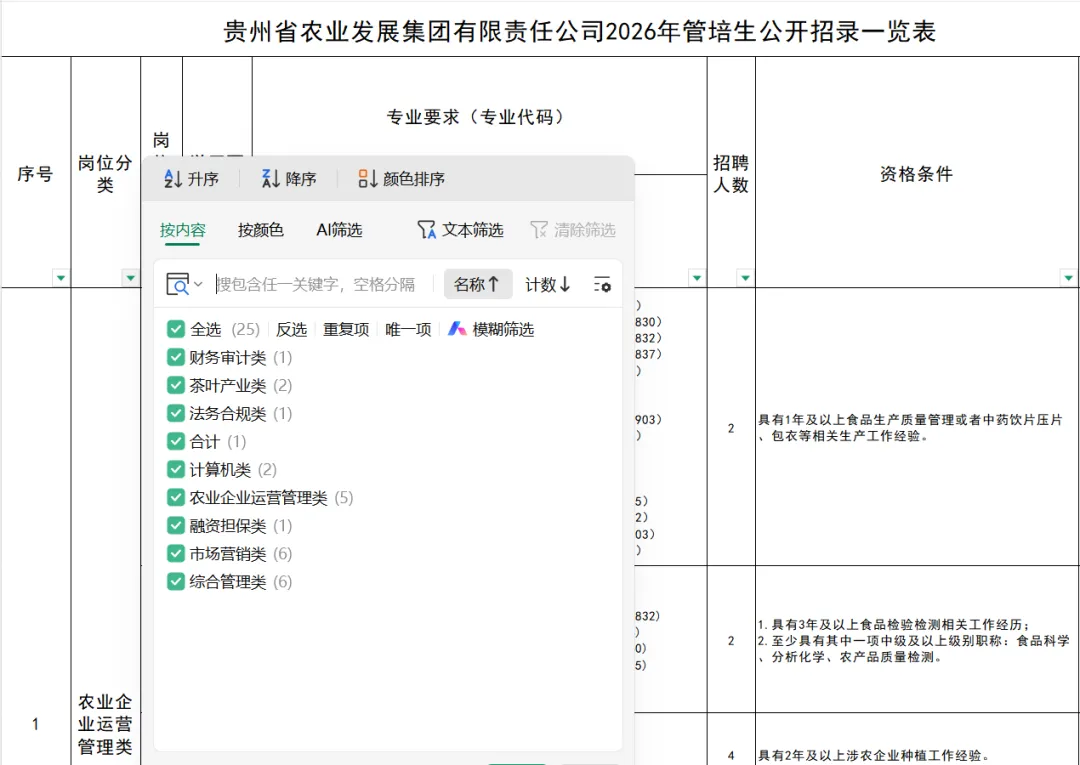The height and width of the screenshot is (765, 1080).
Task: Select the 资格条件 header cell
Action: tap(917, 172)
